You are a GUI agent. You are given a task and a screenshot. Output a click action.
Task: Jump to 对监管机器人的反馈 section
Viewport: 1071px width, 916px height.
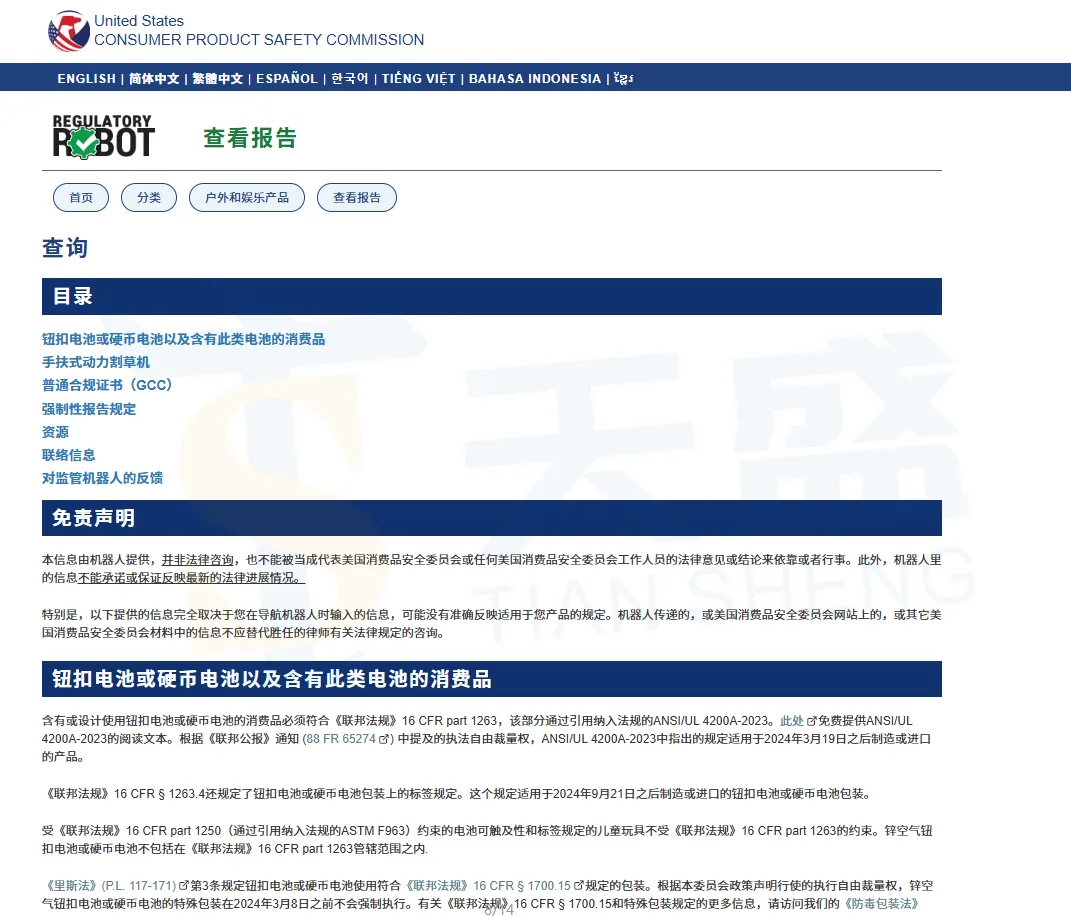pos(102,478)
